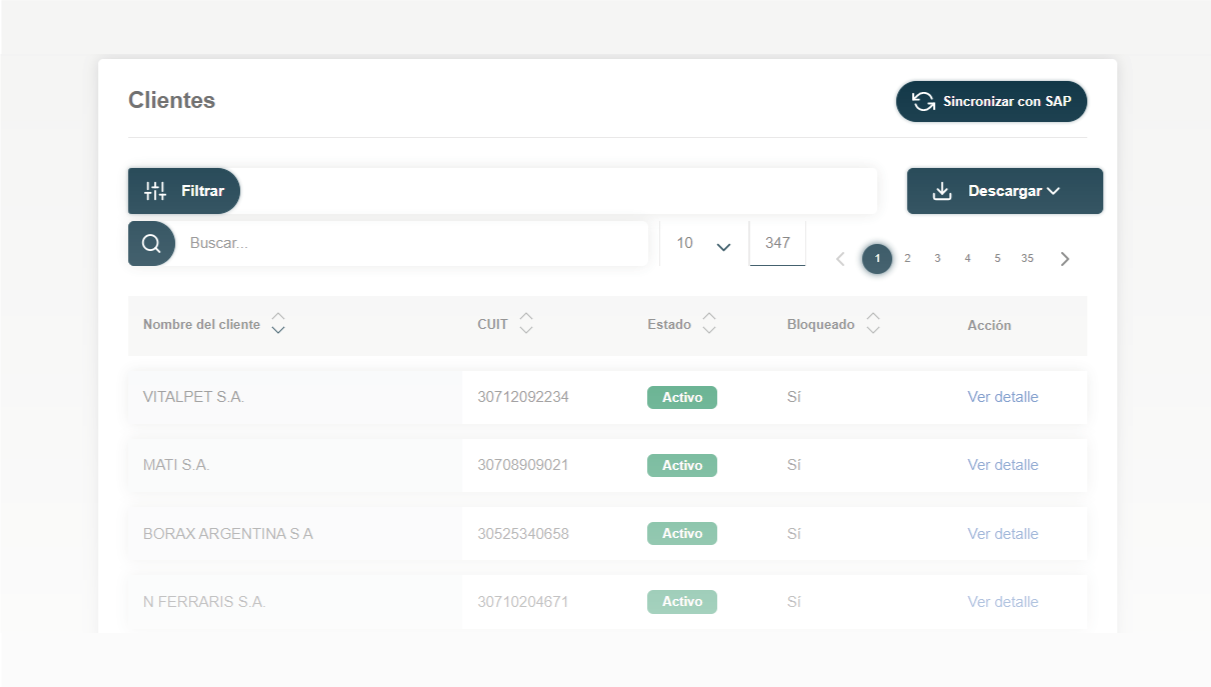
Task: Click the magnifying glass search icon
Action: pyautogui.click(x=151, y=244)
